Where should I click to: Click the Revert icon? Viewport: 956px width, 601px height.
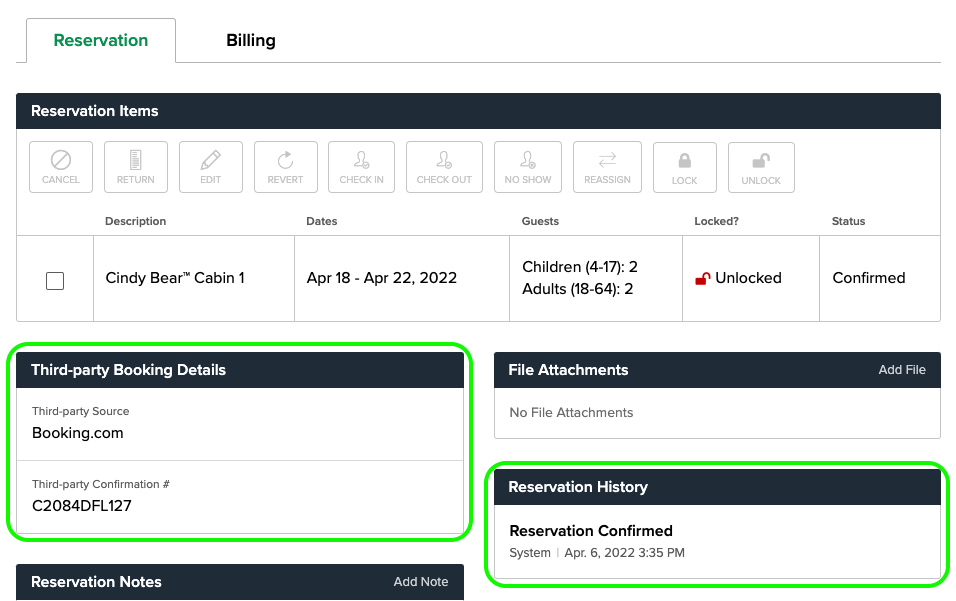point(285,167)
